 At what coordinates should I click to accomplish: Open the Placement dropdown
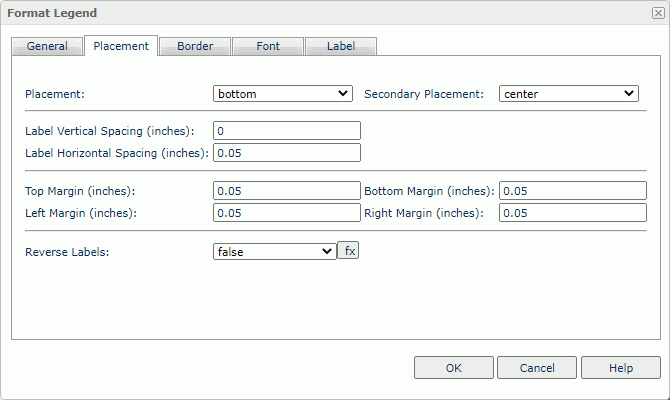[x=283, y=93]
